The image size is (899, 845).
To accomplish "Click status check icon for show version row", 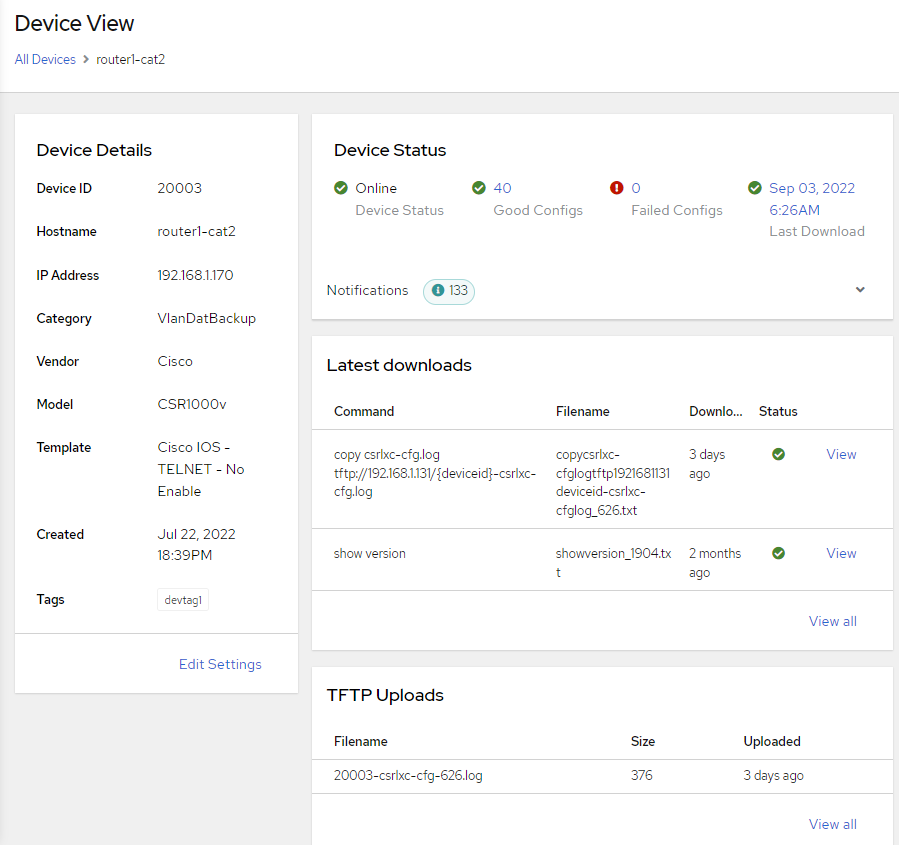I will [x=778, y=553].
